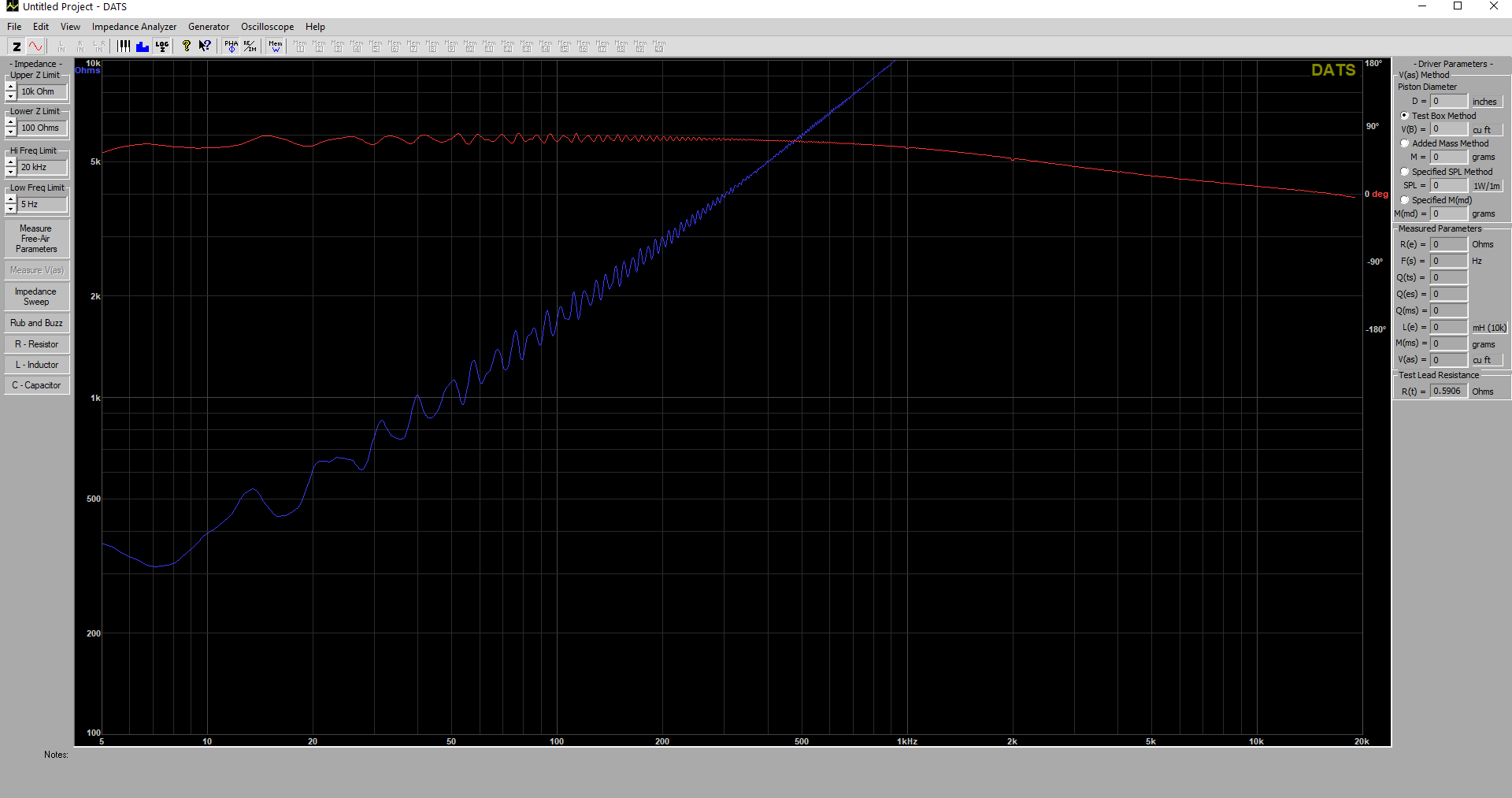Increase the Upper Z Limit with up arrow

click(x=11, y=87)
